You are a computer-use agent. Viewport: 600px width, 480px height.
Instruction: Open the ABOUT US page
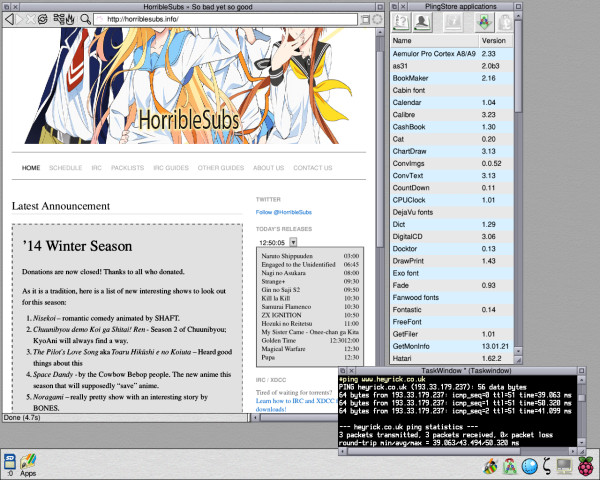click(269, 168)
